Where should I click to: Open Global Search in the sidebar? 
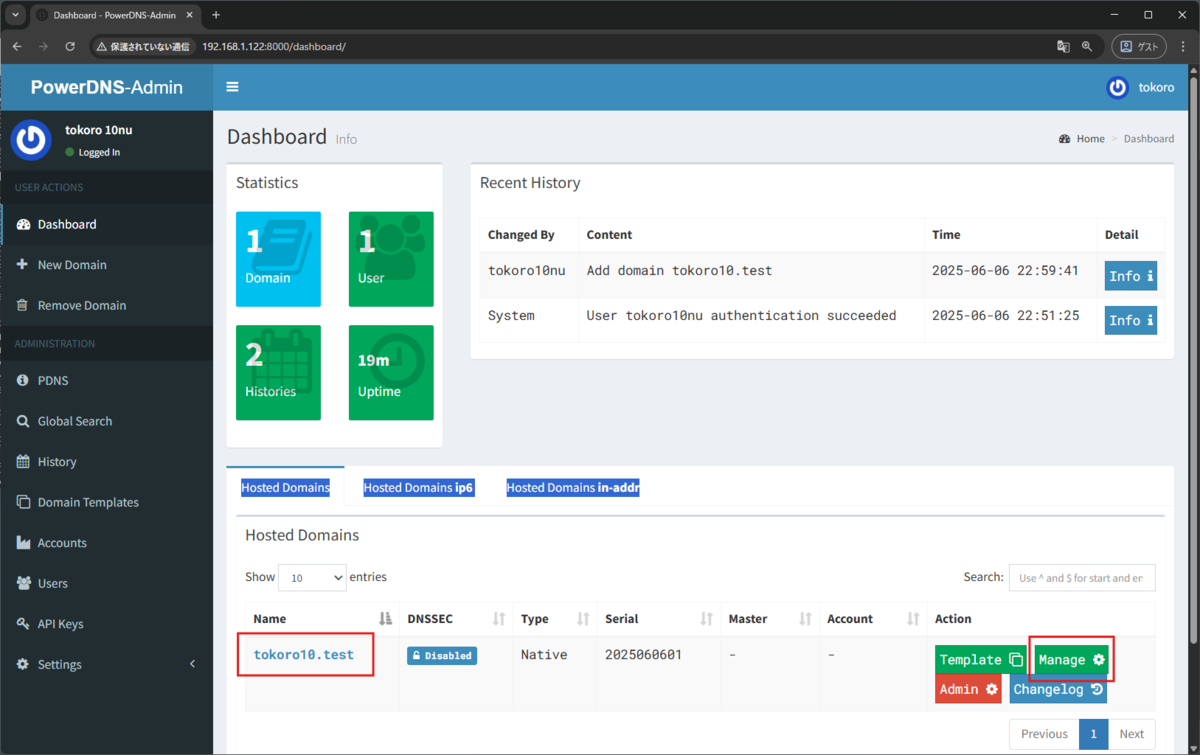(x=106, y=421)
